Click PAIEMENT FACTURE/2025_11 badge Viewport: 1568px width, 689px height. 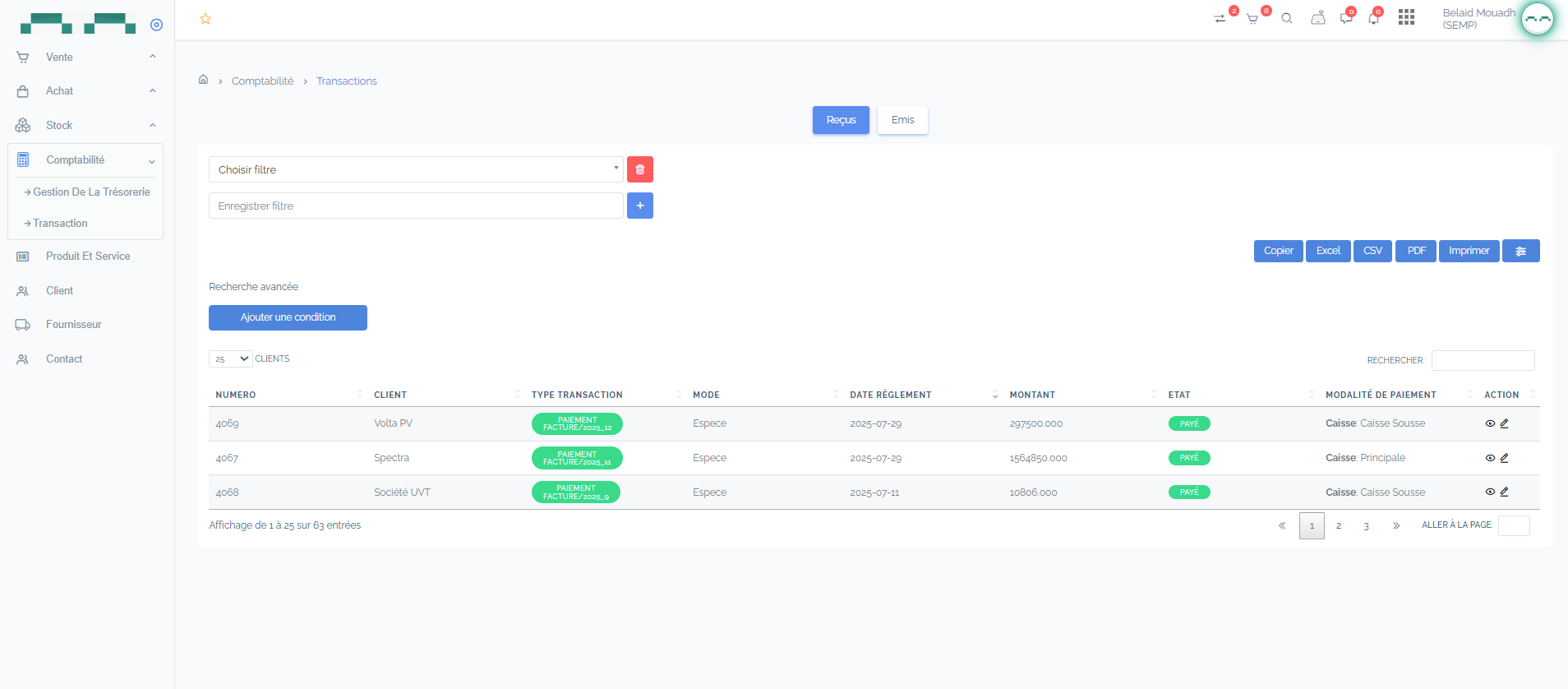(x=577, y=458)
